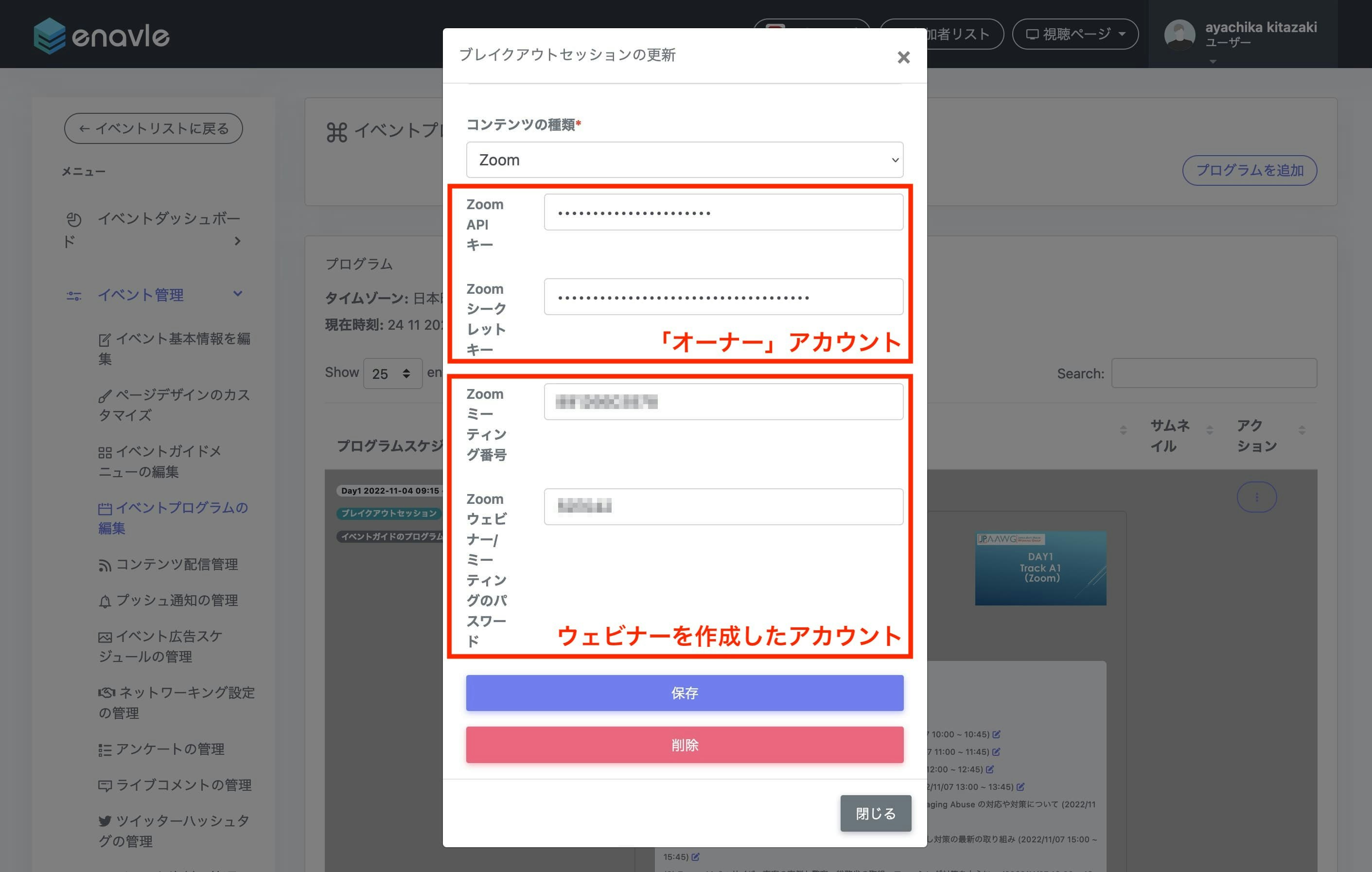Go back via イベントリストに戻る

pos(153,128)
